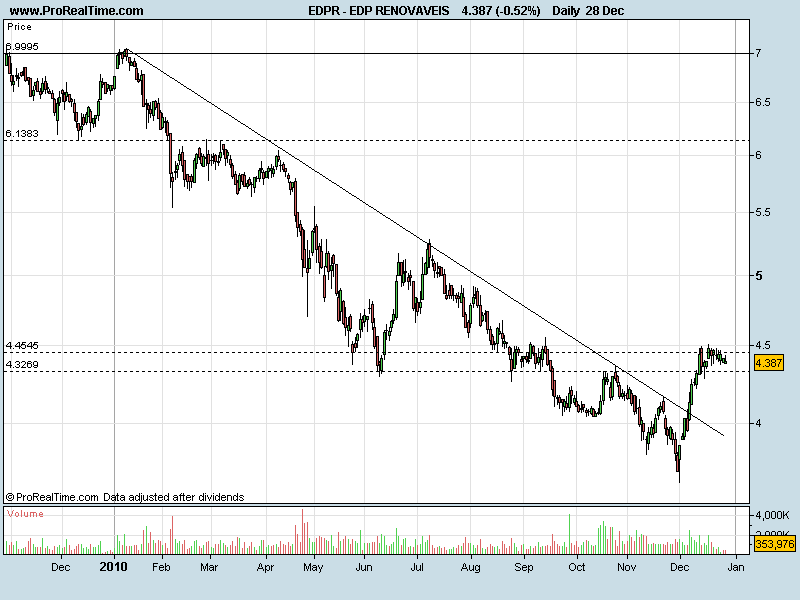Click the Oct label on time axis
The image size is (800, 600).
pos(577,567)
